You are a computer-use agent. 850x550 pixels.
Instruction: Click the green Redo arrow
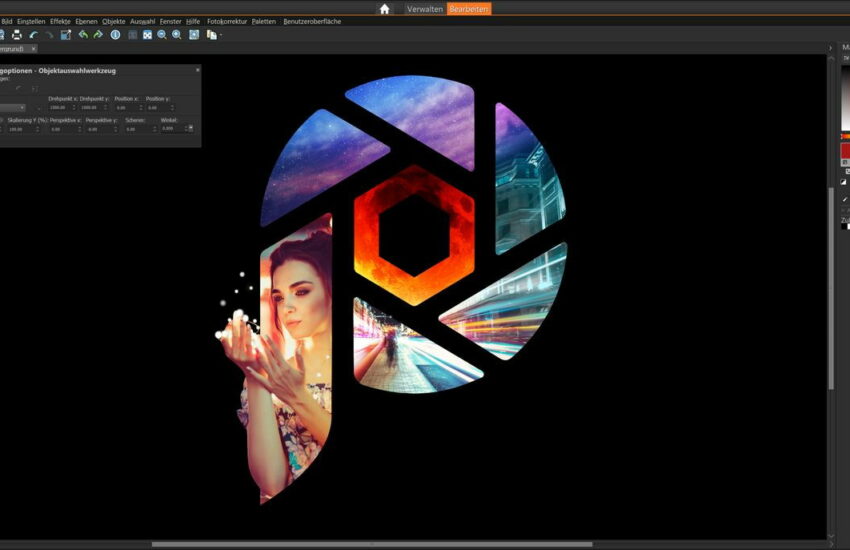[98, 35]
